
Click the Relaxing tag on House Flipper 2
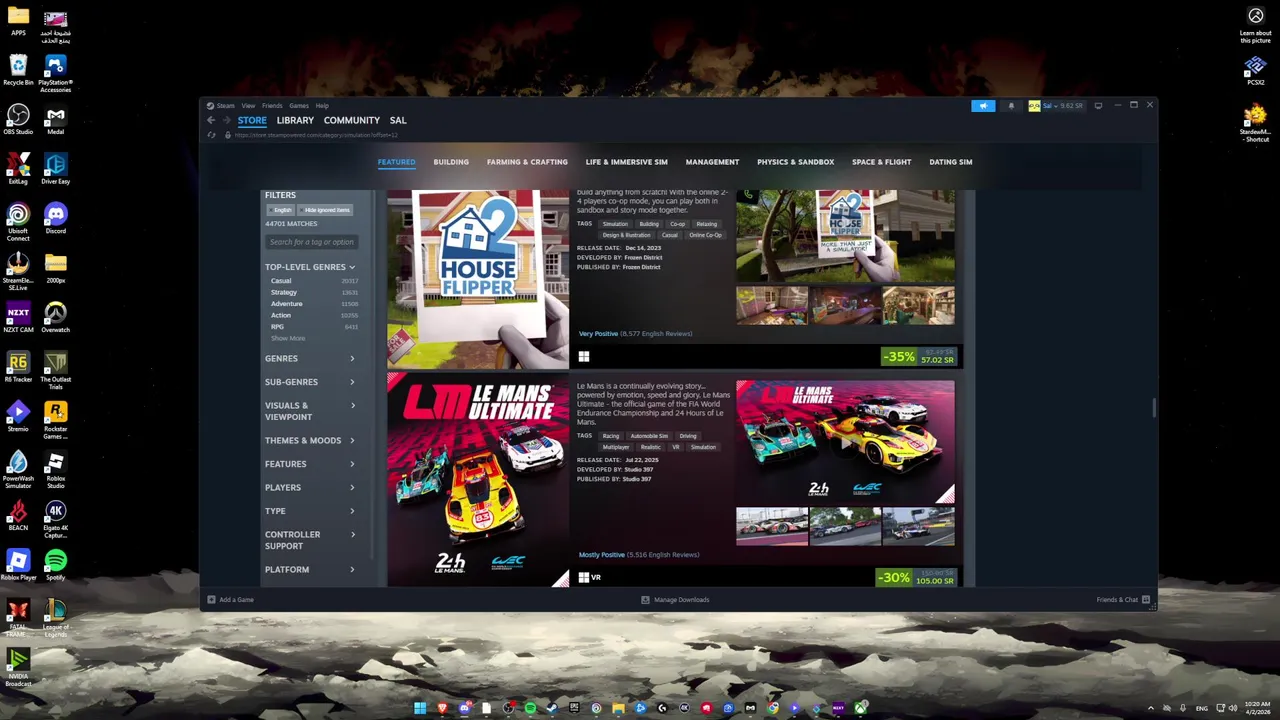pyautogui.click(x=706, y=224)
